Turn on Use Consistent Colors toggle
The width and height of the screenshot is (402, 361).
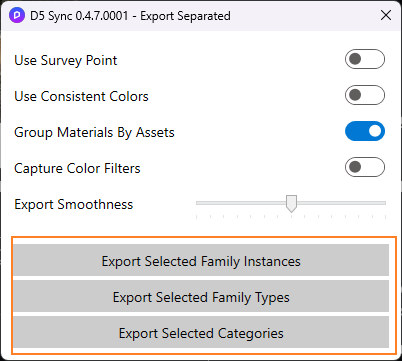point(365,95)
